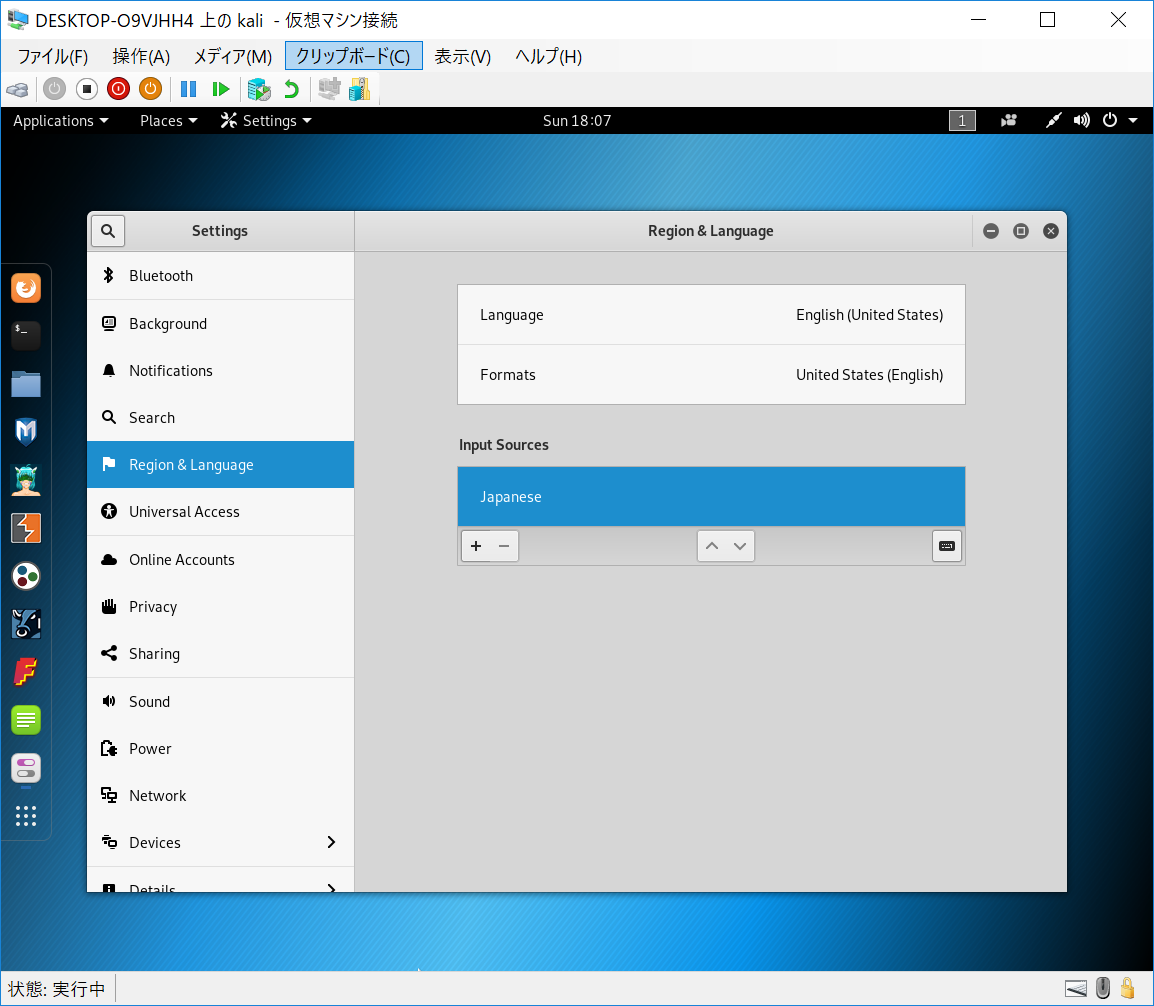Click the Revert checkpoint green arrow icon
1154x1006 pixels.
[x=291, y=89]
